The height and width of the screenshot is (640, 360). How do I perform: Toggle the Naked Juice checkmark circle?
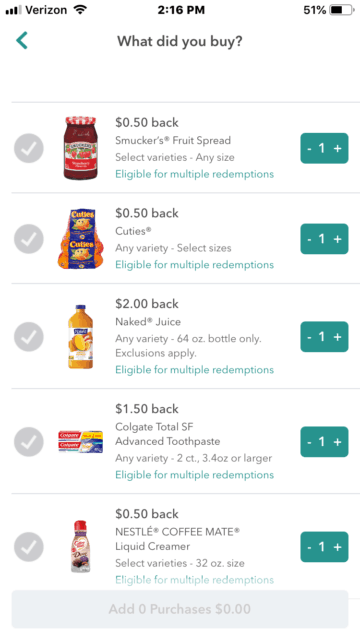tap(29, 337)
